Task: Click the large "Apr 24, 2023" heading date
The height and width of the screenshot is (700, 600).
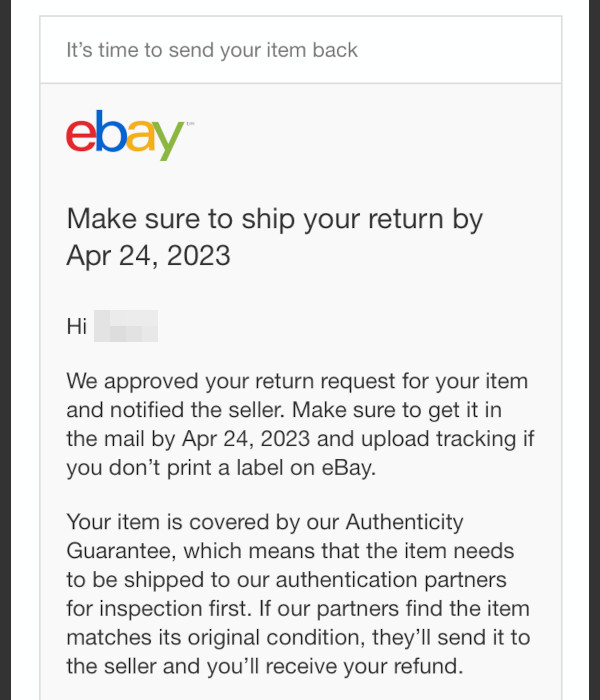Action: (x=148, y=256)
